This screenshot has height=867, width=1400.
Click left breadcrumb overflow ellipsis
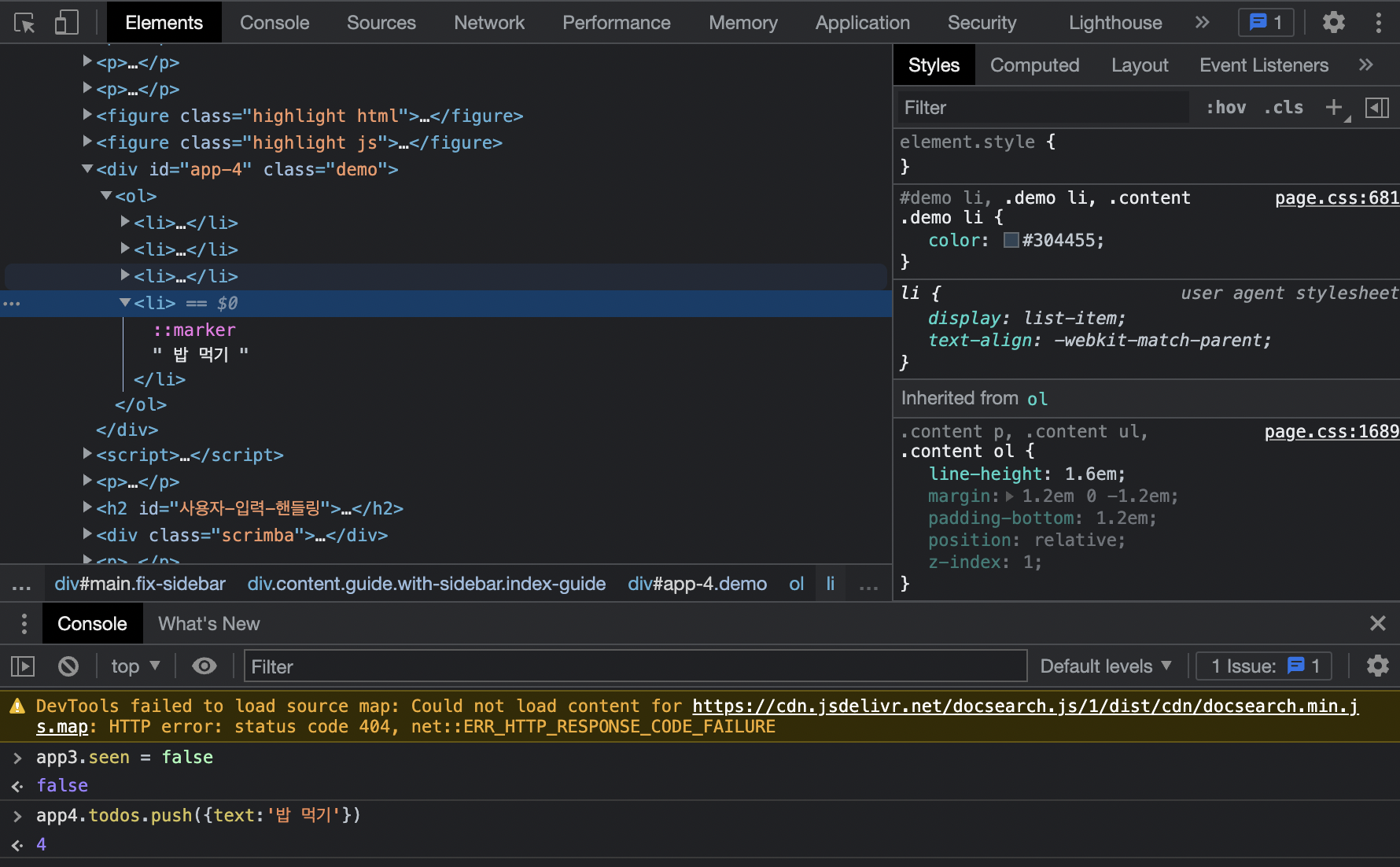pyautogui.click(x=22, y=584)
